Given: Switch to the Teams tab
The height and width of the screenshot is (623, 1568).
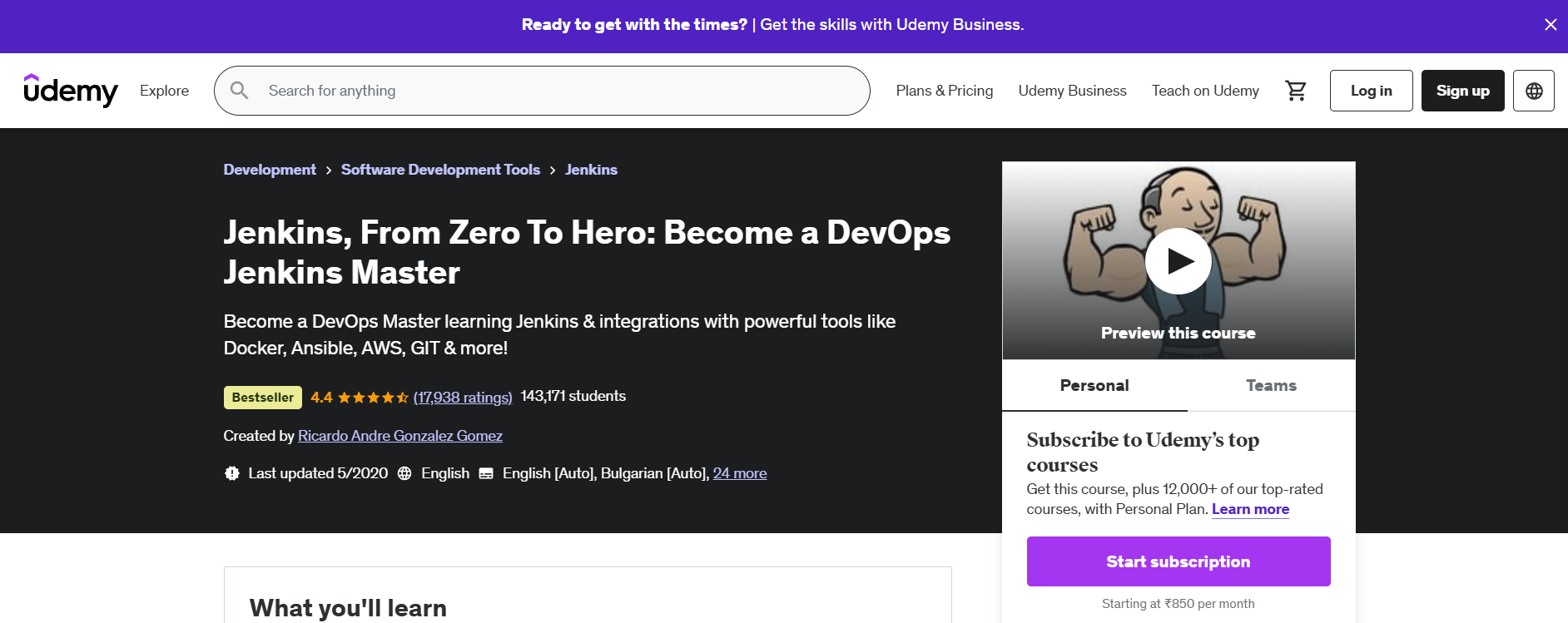Looking at the screenshot, I should pyautogui.click(x=1270, y=386).
